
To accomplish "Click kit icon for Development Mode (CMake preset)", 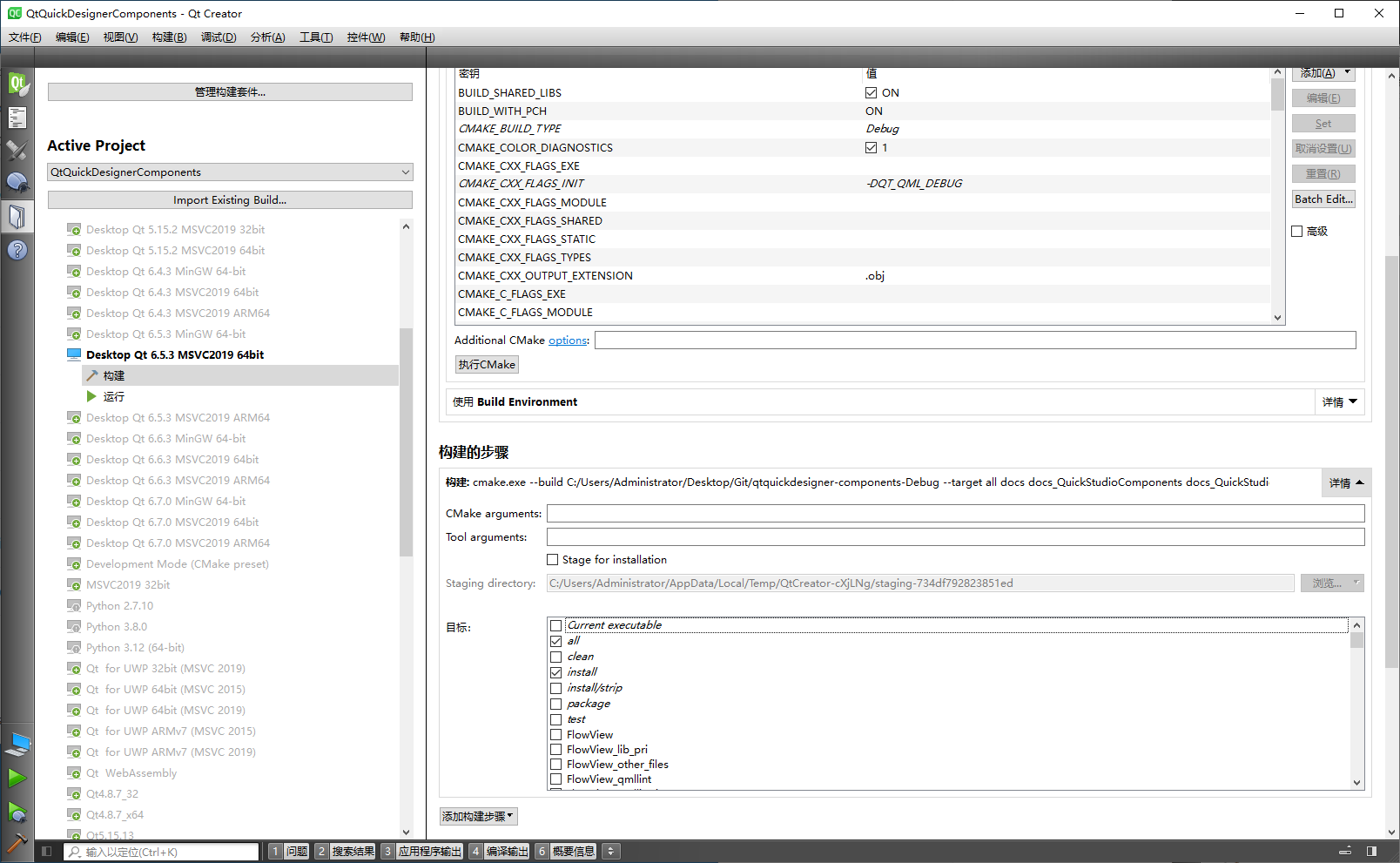I will tap(74, 564).
